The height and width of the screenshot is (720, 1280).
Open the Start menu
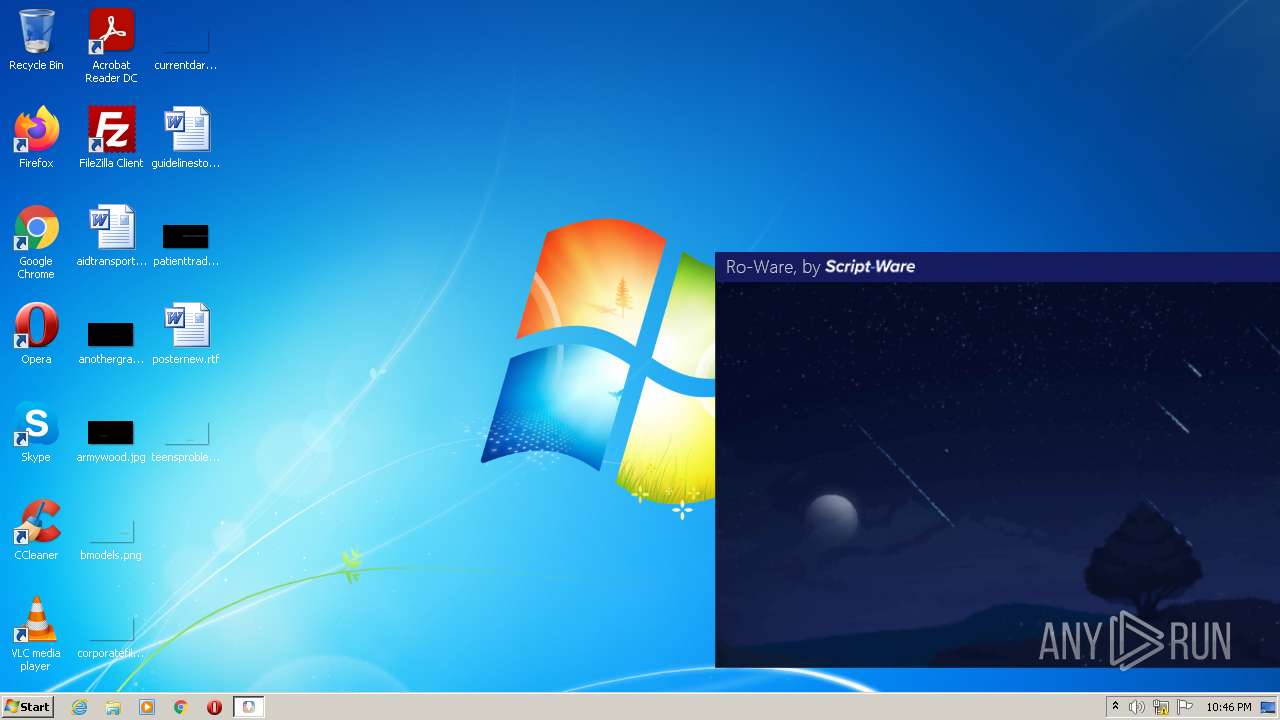click(x=28, y=707)
